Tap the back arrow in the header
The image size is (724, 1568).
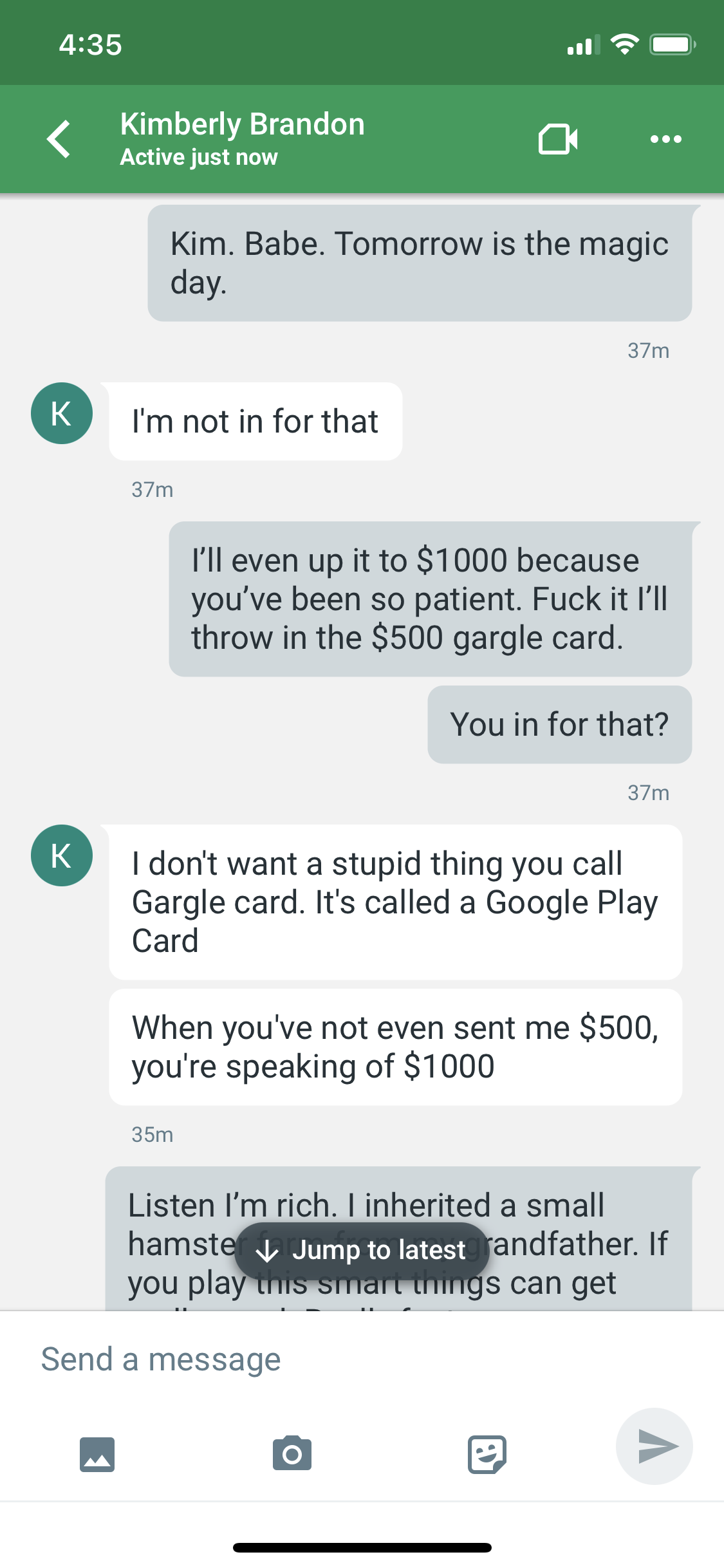point(59,139)
